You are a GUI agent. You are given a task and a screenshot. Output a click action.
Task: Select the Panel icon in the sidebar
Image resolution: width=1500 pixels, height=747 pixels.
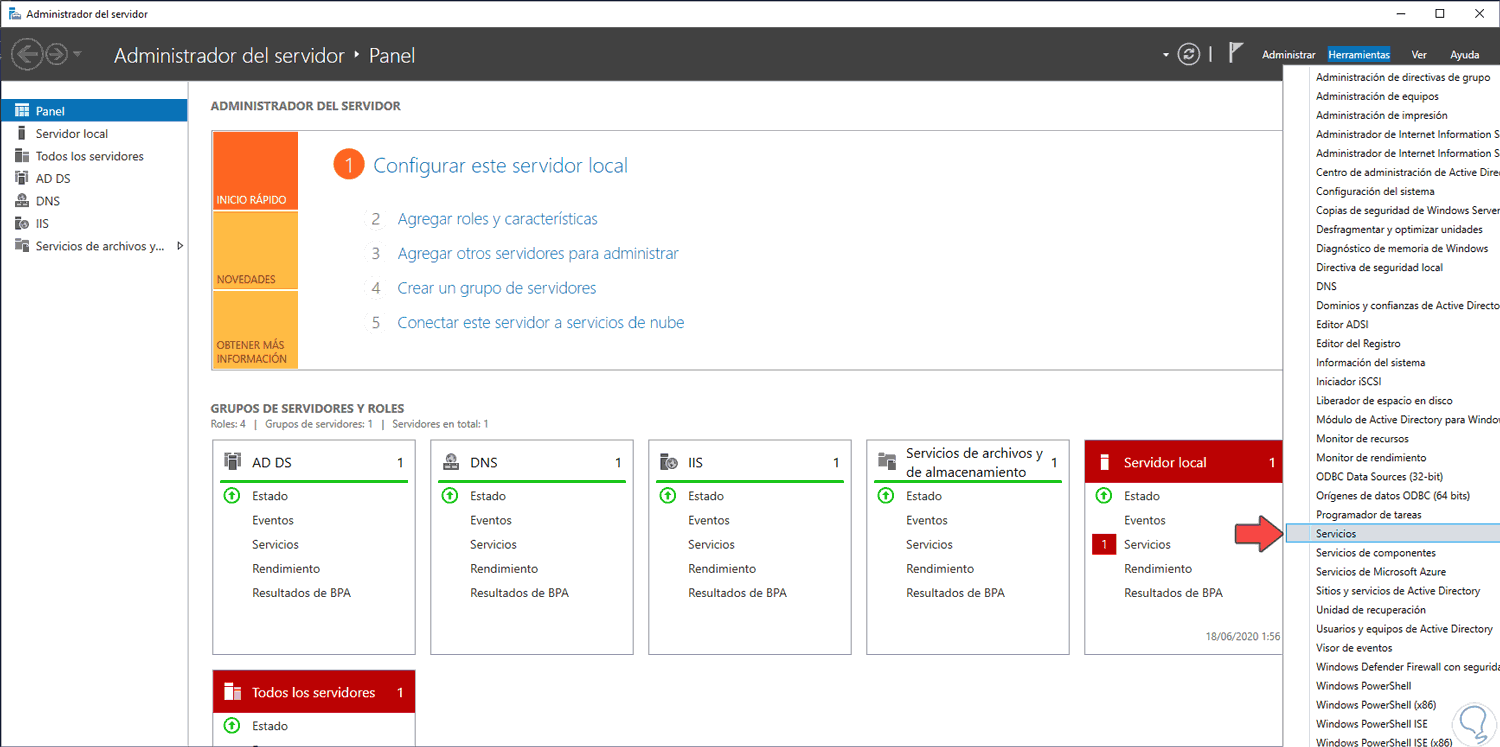(x=22, y=111)
